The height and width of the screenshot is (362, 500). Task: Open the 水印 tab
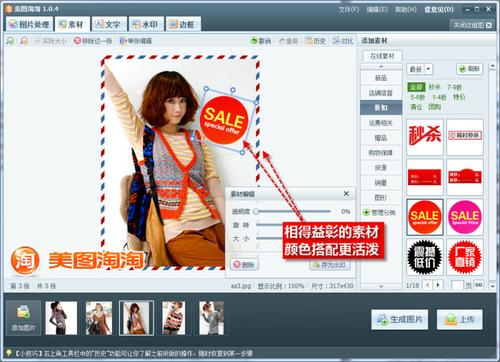(x=146, y=24)
